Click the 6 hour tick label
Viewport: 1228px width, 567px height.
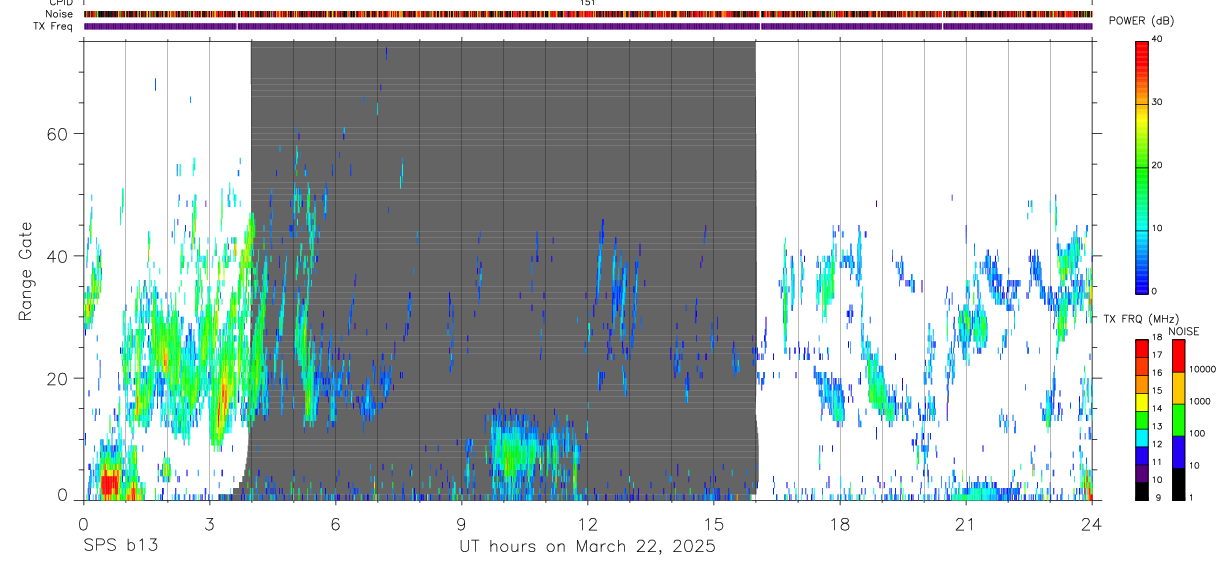point(336,524)
